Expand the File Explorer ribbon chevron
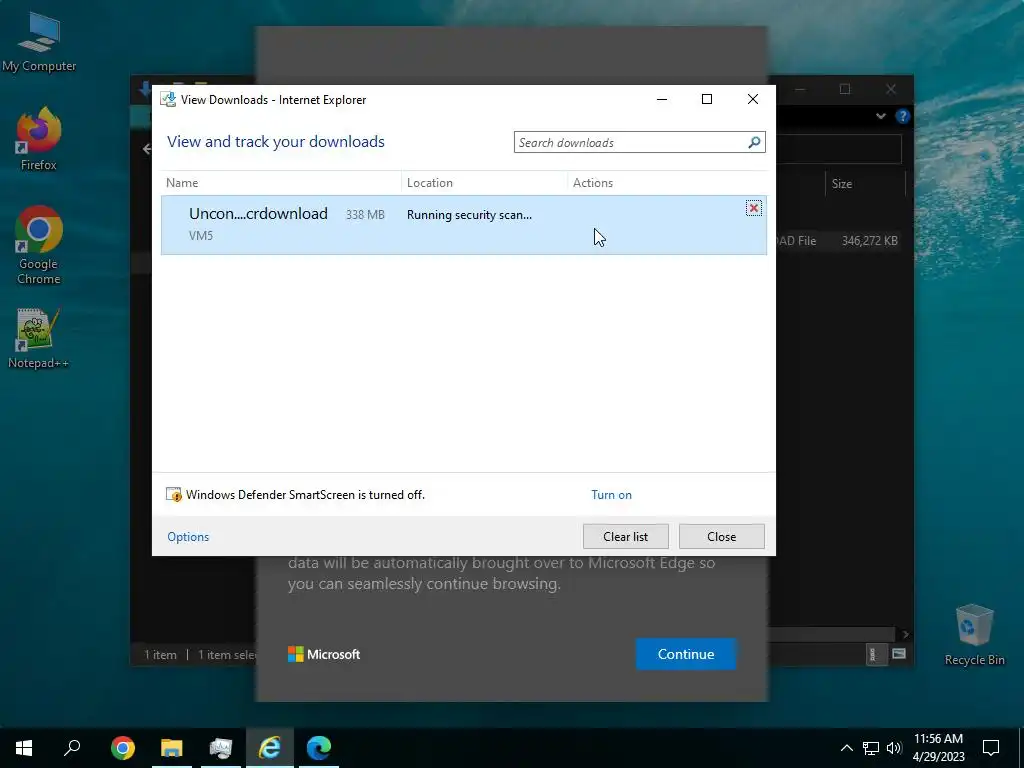Image resolution: width=1024 pixels, height=768 pixels. click(x=881, y=116)
